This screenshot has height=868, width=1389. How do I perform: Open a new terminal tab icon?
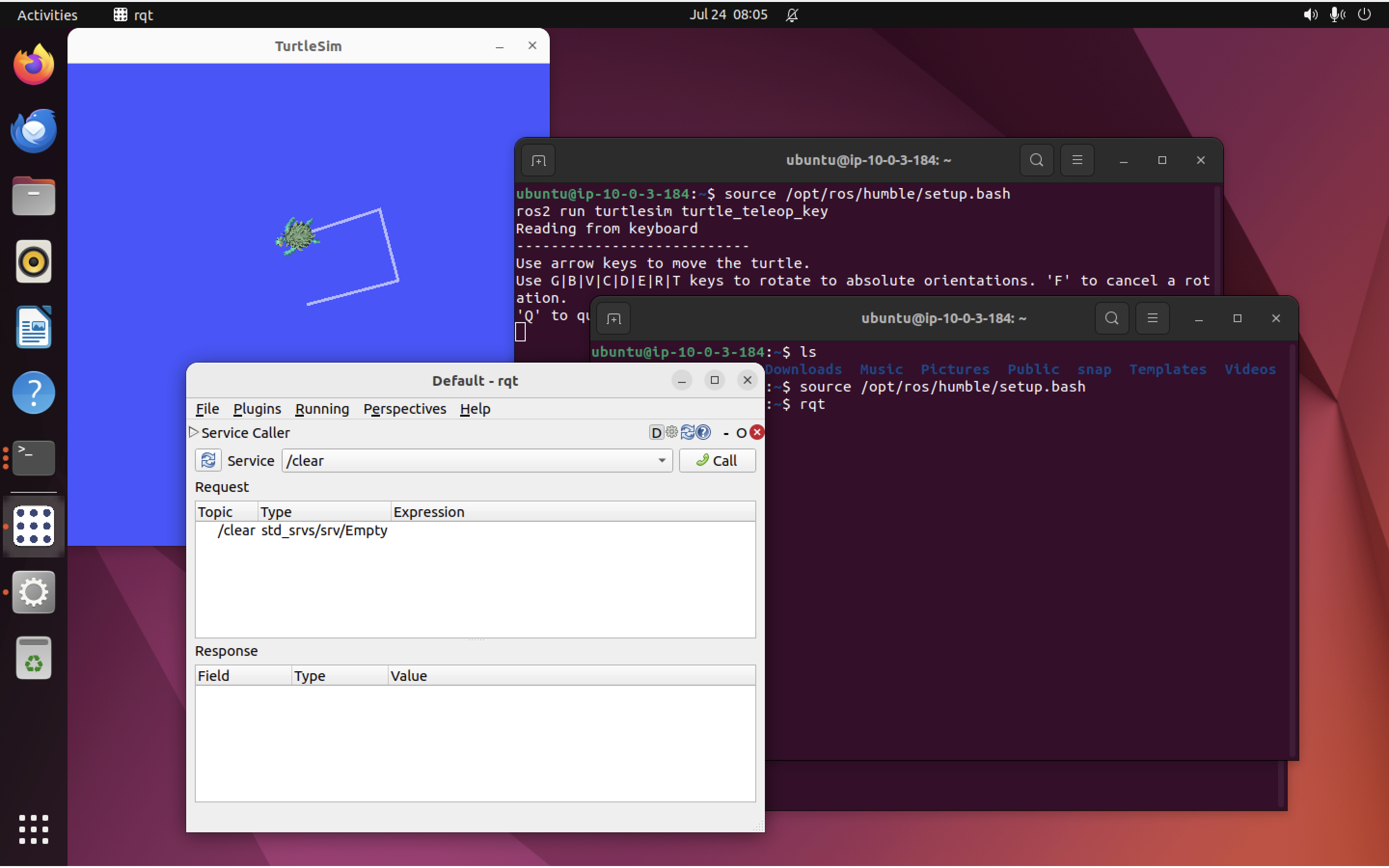613,319
